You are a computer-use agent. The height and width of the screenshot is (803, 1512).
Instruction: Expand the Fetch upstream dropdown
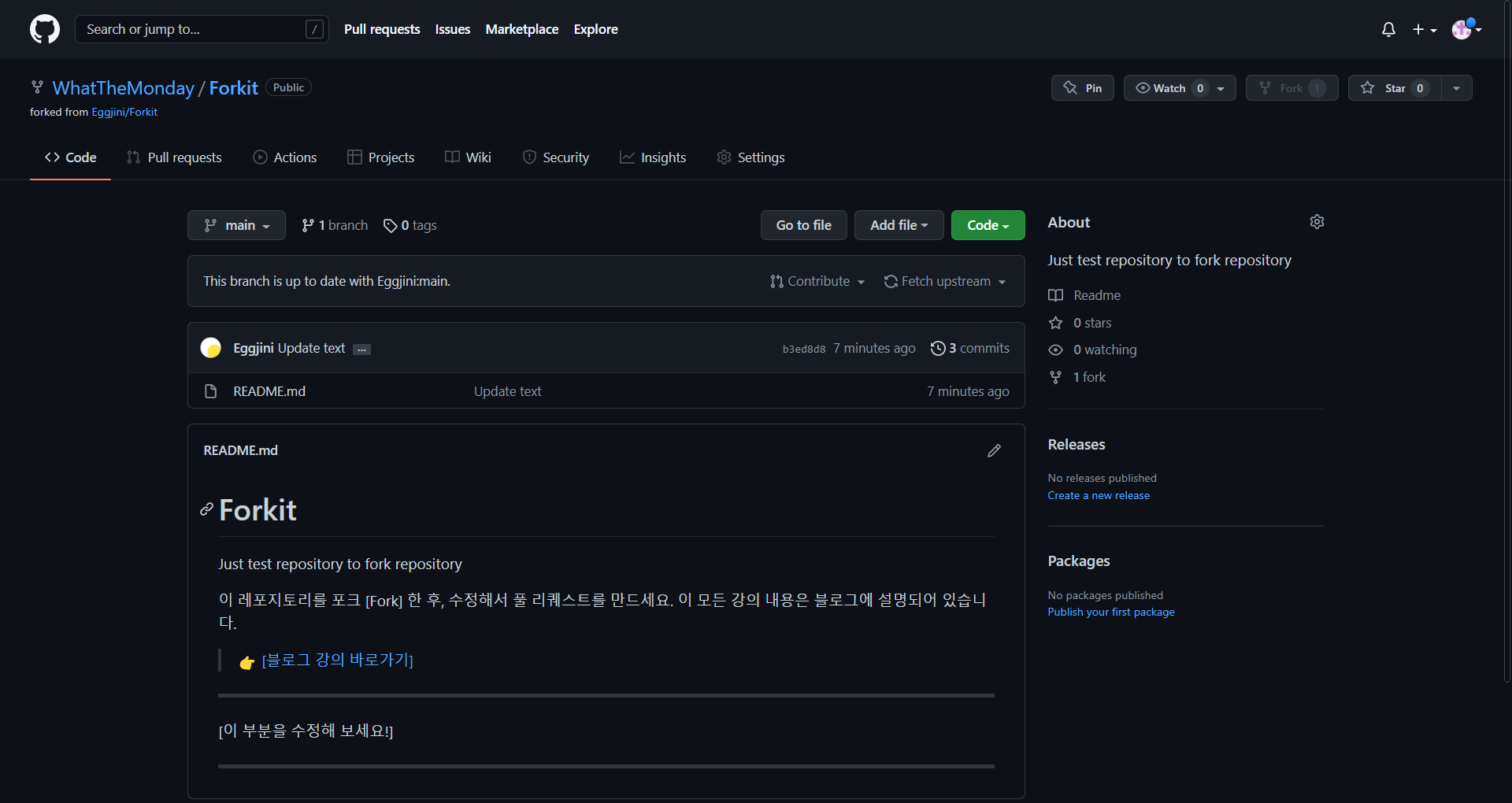coord(945,281)
